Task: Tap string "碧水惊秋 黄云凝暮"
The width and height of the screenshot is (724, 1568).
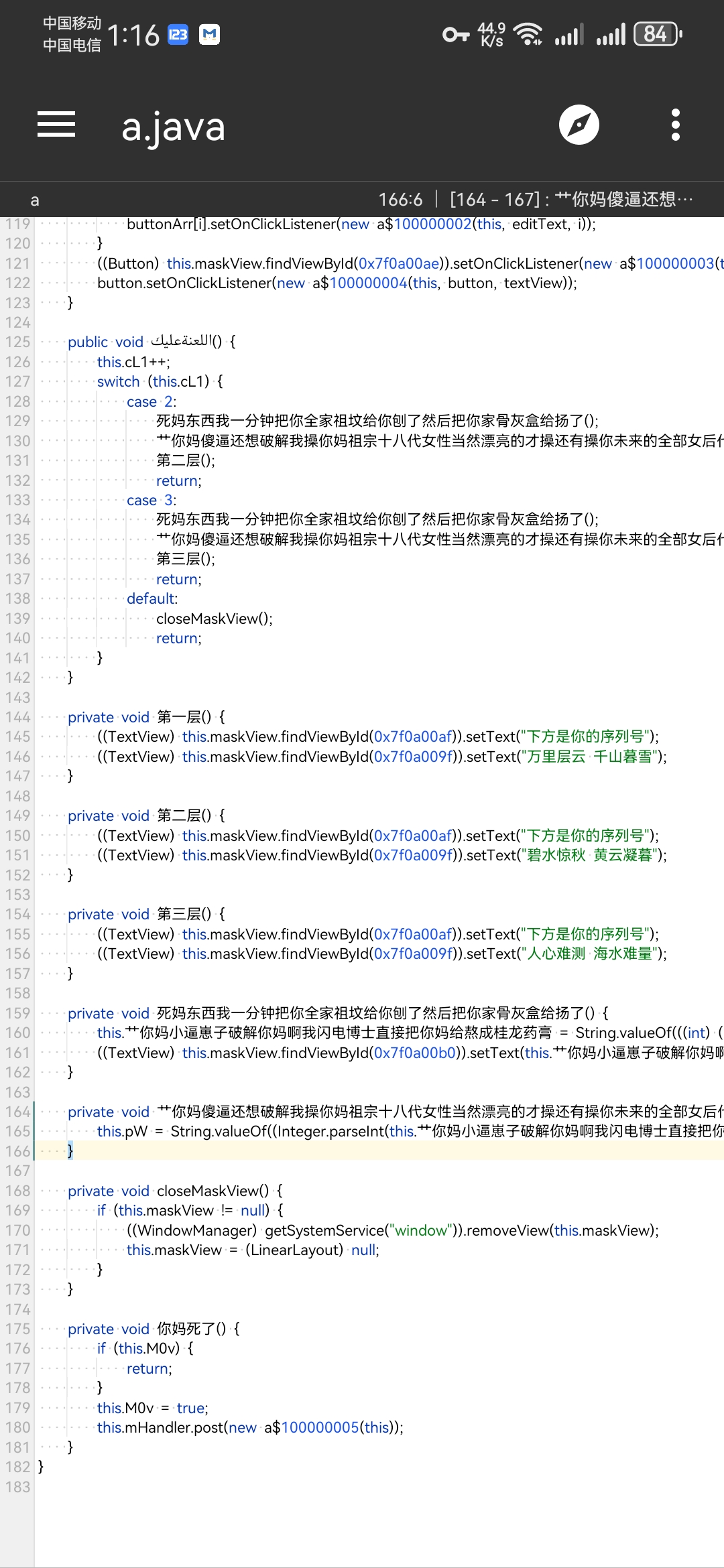Action: pyautogui.click(x=590, y=855)
